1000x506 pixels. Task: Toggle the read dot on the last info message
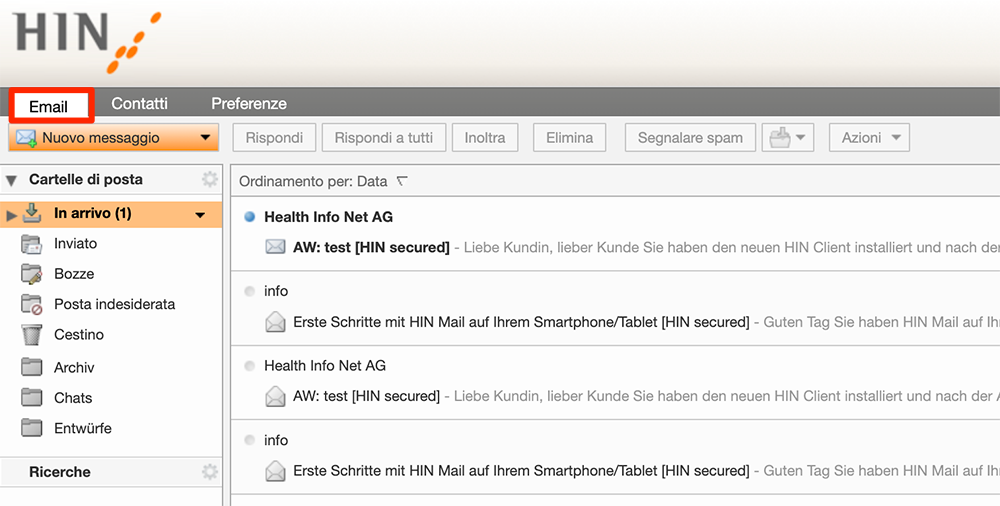(x=249, y=440)
